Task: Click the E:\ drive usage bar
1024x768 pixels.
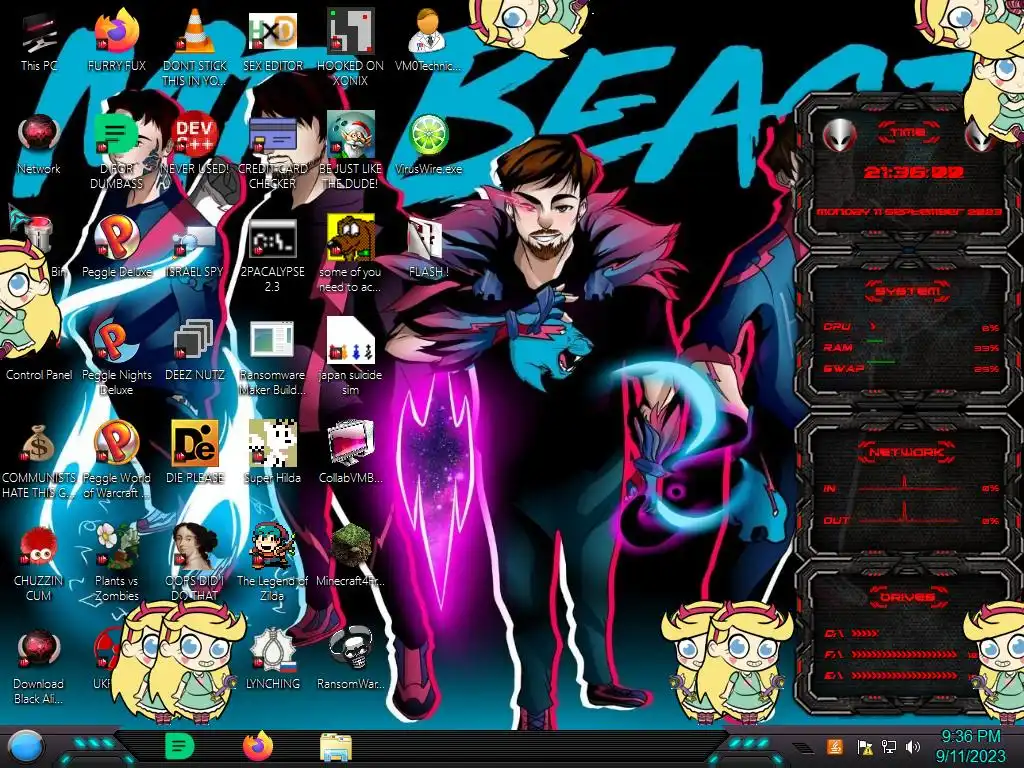Action: click(x=904, y=675)
